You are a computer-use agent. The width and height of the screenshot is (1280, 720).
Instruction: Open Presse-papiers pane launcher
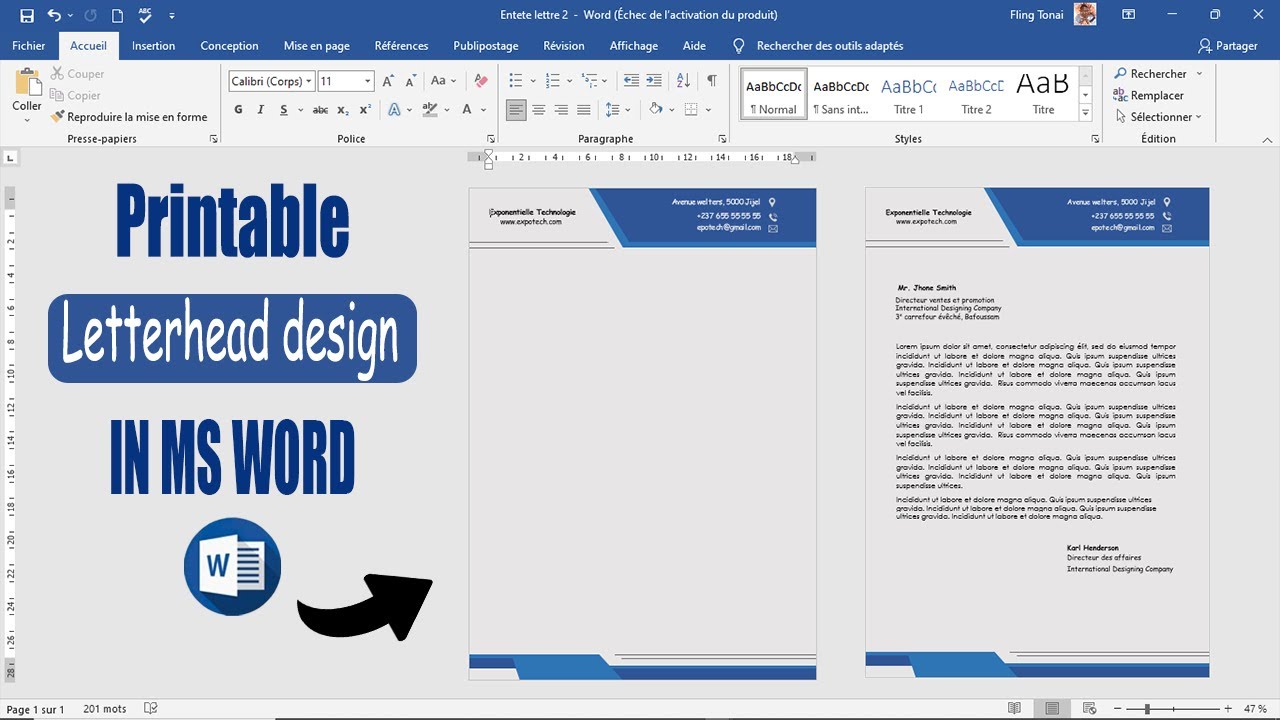click(213, 139)
